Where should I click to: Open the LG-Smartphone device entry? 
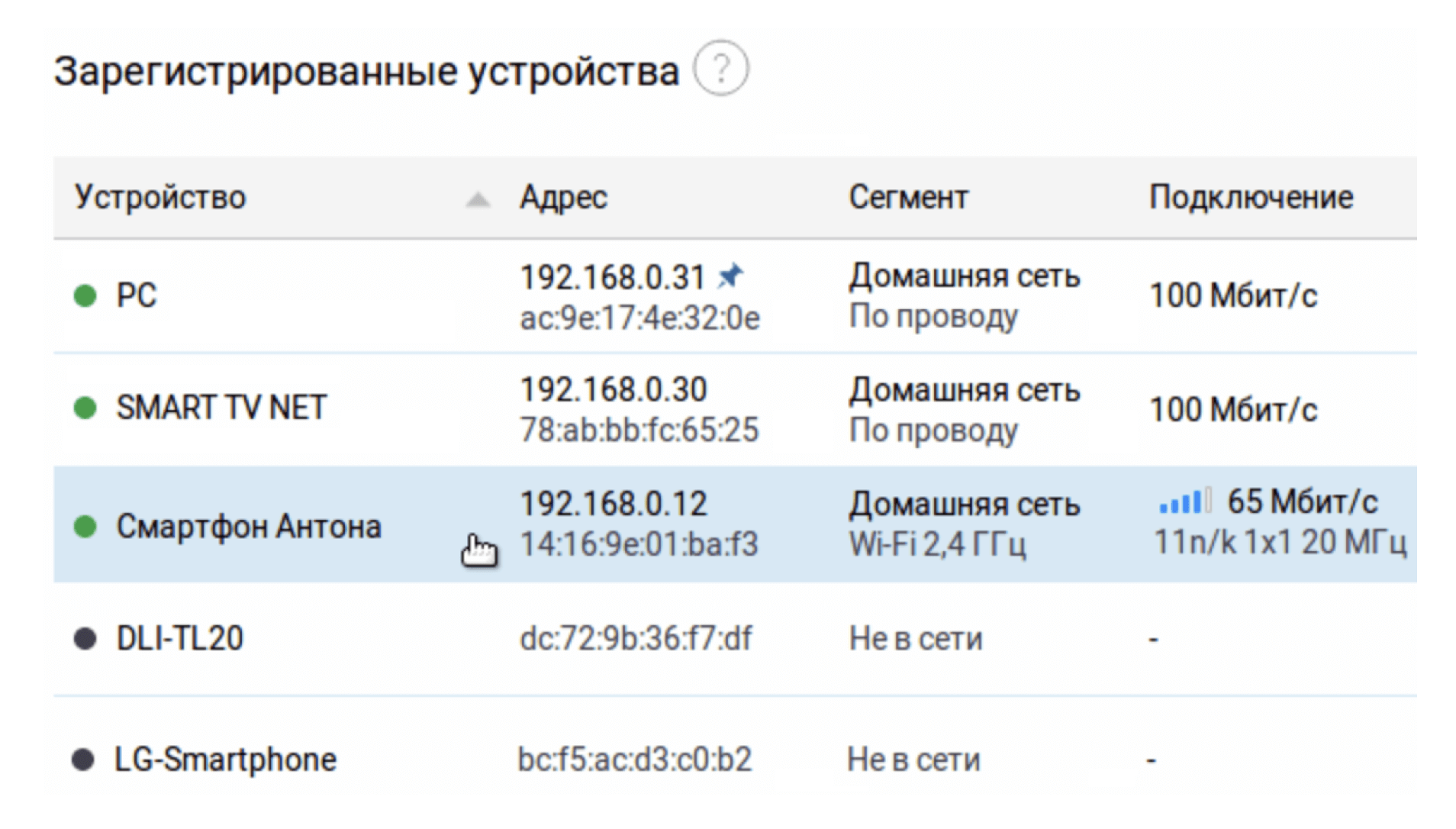point(225,760)
